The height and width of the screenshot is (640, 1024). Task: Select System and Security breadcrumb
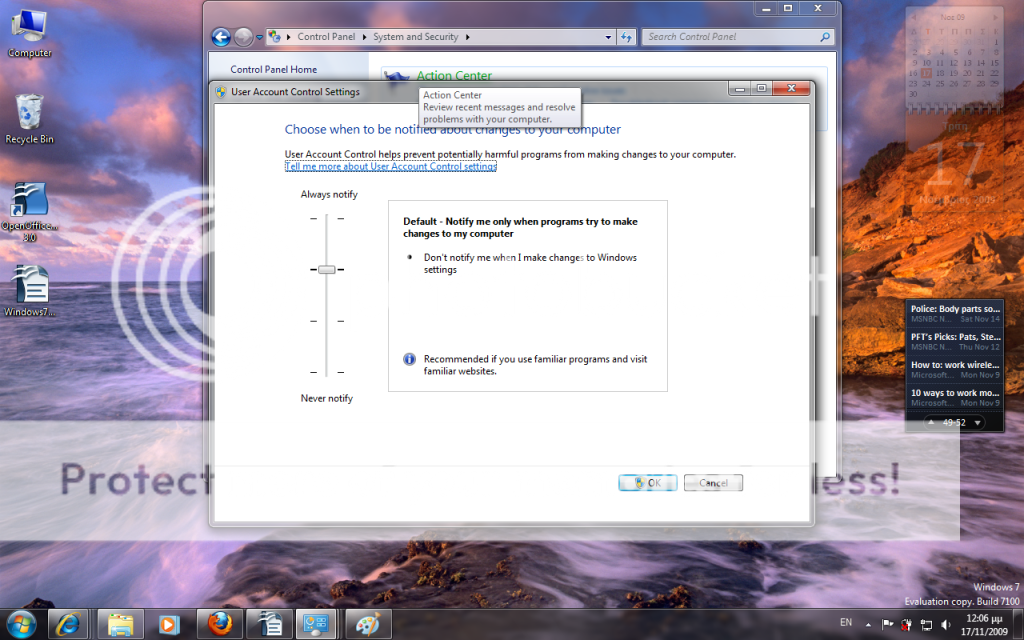[x=415, y=37]
